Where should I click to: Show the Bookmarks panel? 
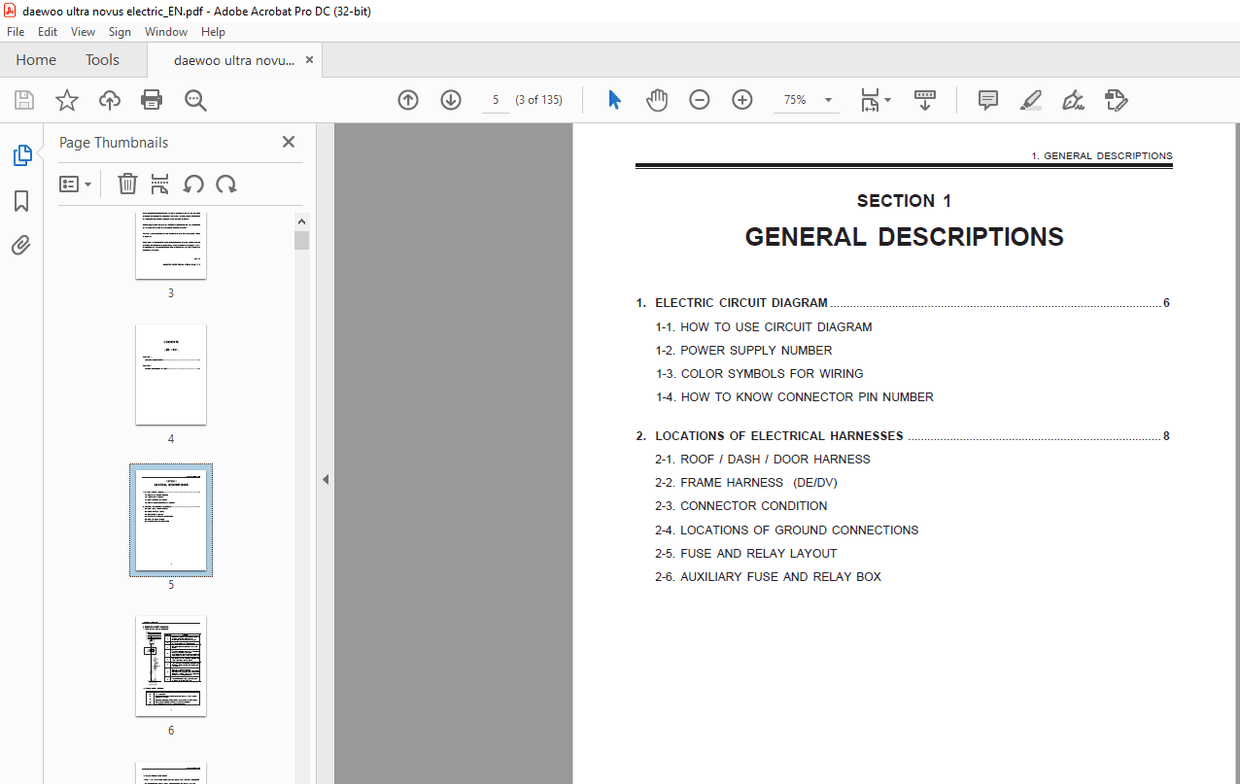[22, 201]
